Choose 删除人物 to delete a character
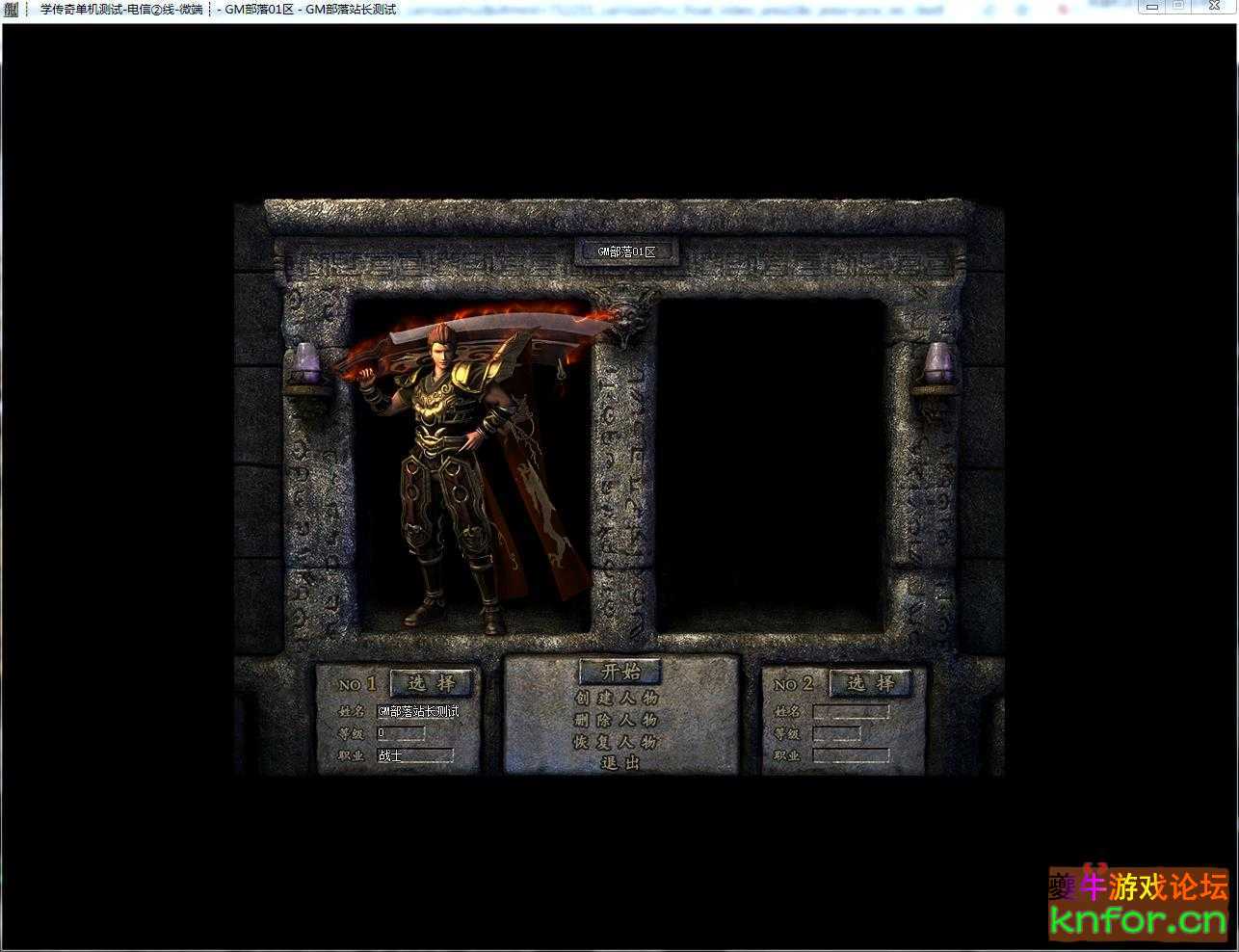This screenshot has width=1239, height=952. (617, 719)
